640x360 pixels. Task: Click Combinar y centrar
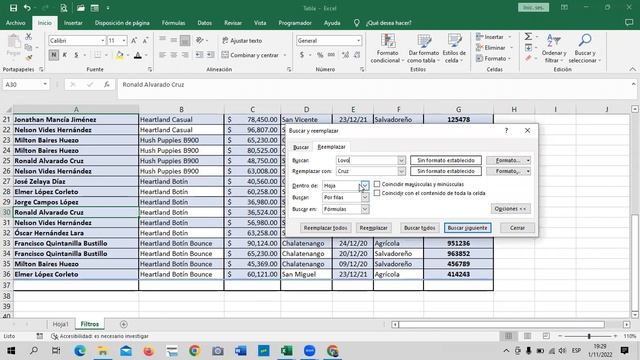point(250,55)
